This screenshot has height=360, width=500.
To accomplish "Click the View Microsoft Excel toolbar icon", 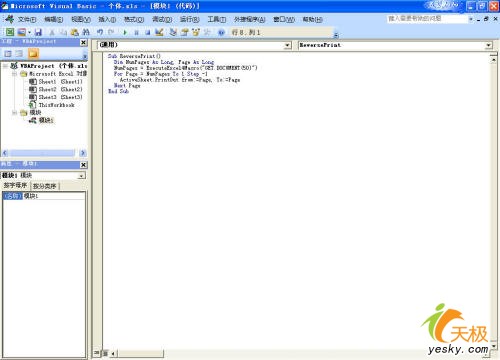I will pyautogui.click(x=10, y=32).
